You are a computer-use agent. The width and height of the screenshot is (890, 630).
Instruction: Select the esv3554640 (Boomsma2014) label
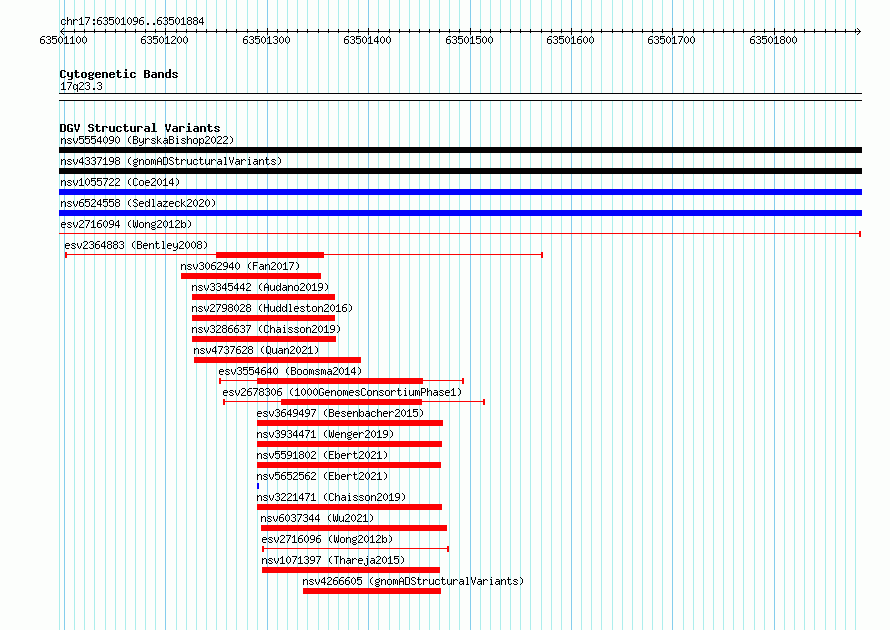click(290, 371)
